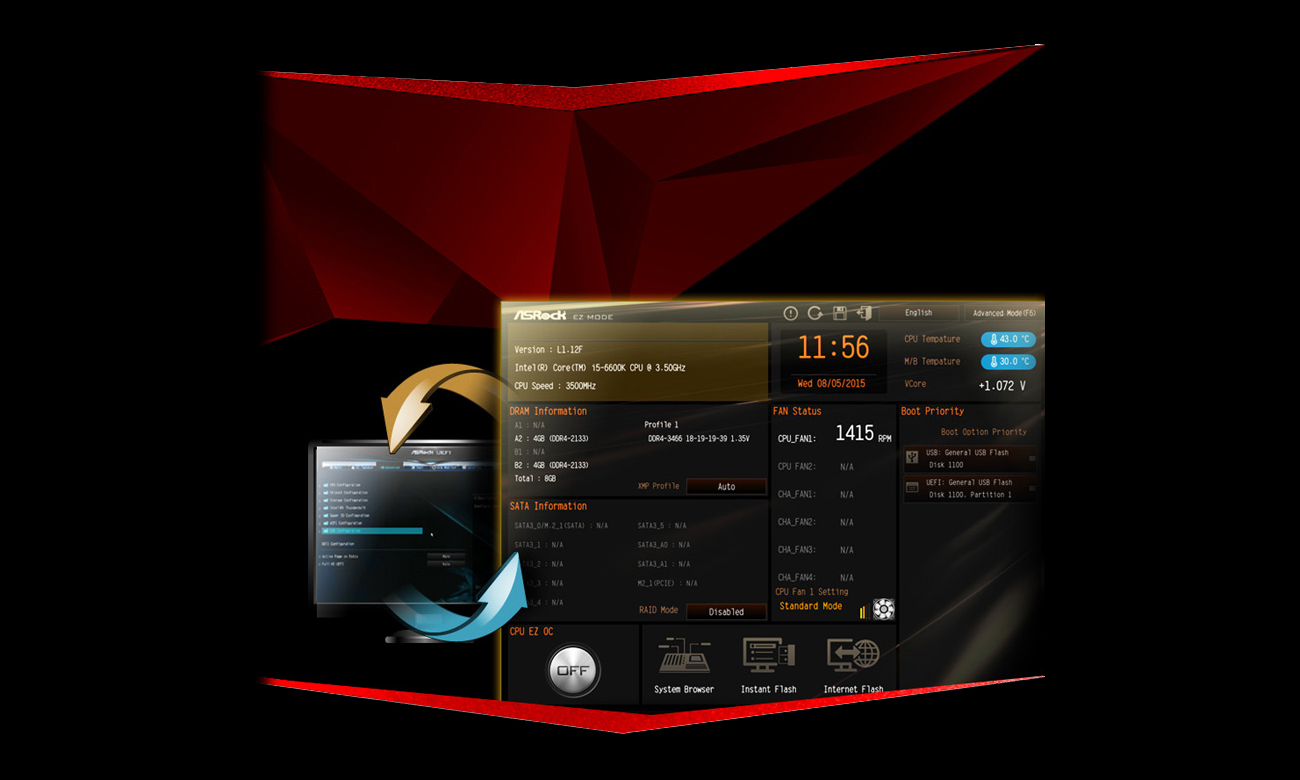Change CPU Fan 1 Setting Standard Mode
The image size is (1300, 780).
(811, 606)
